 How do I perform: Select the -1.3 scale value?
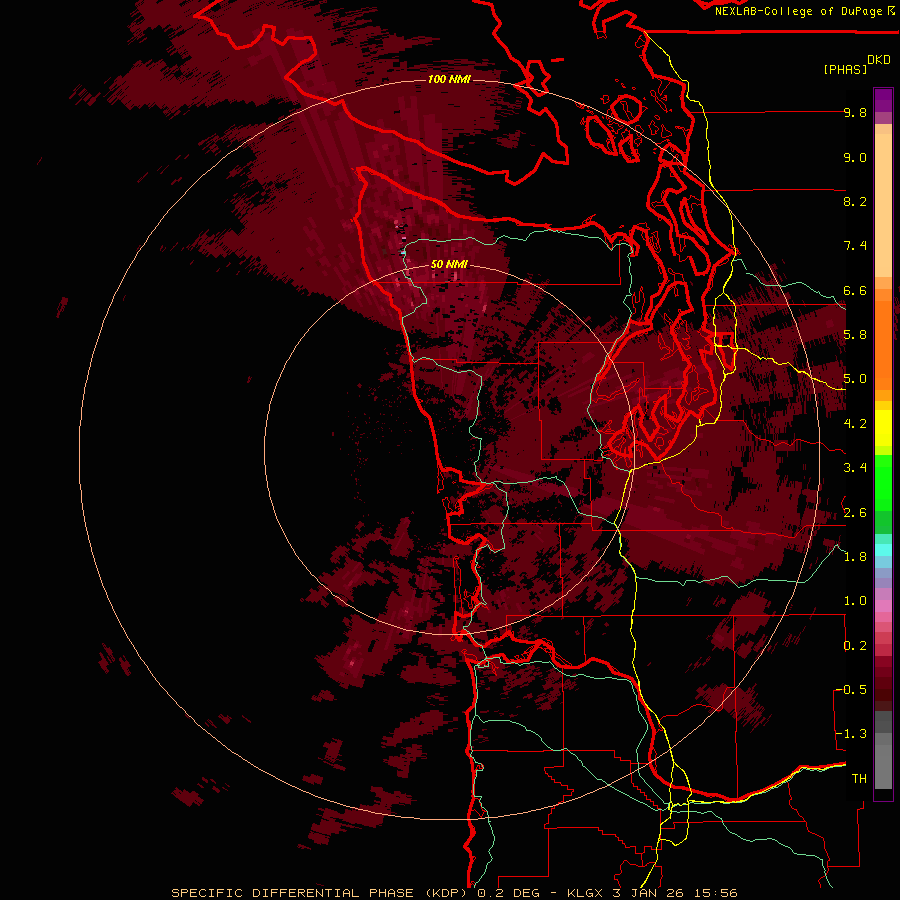[851, 734]
